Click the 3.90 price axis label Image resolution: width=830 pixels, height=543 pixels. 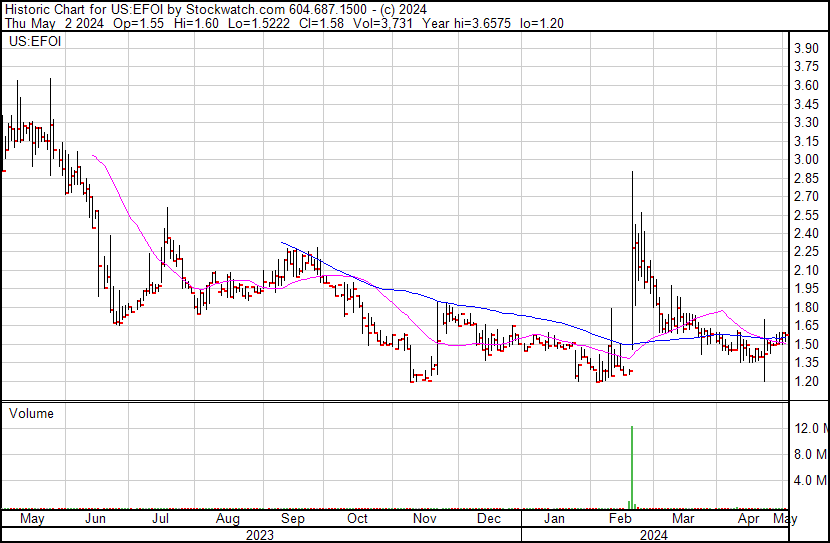(805, 48)
